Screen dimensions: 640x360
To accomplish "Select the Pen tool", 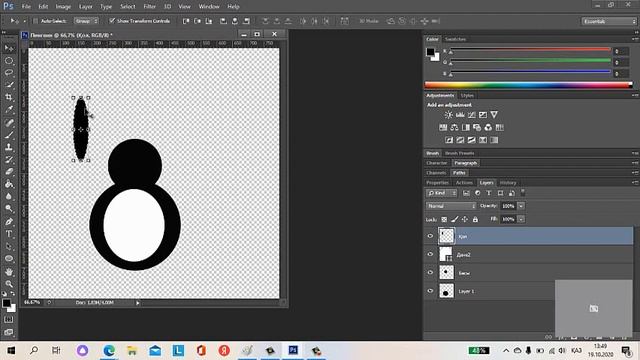I will 9,222.
